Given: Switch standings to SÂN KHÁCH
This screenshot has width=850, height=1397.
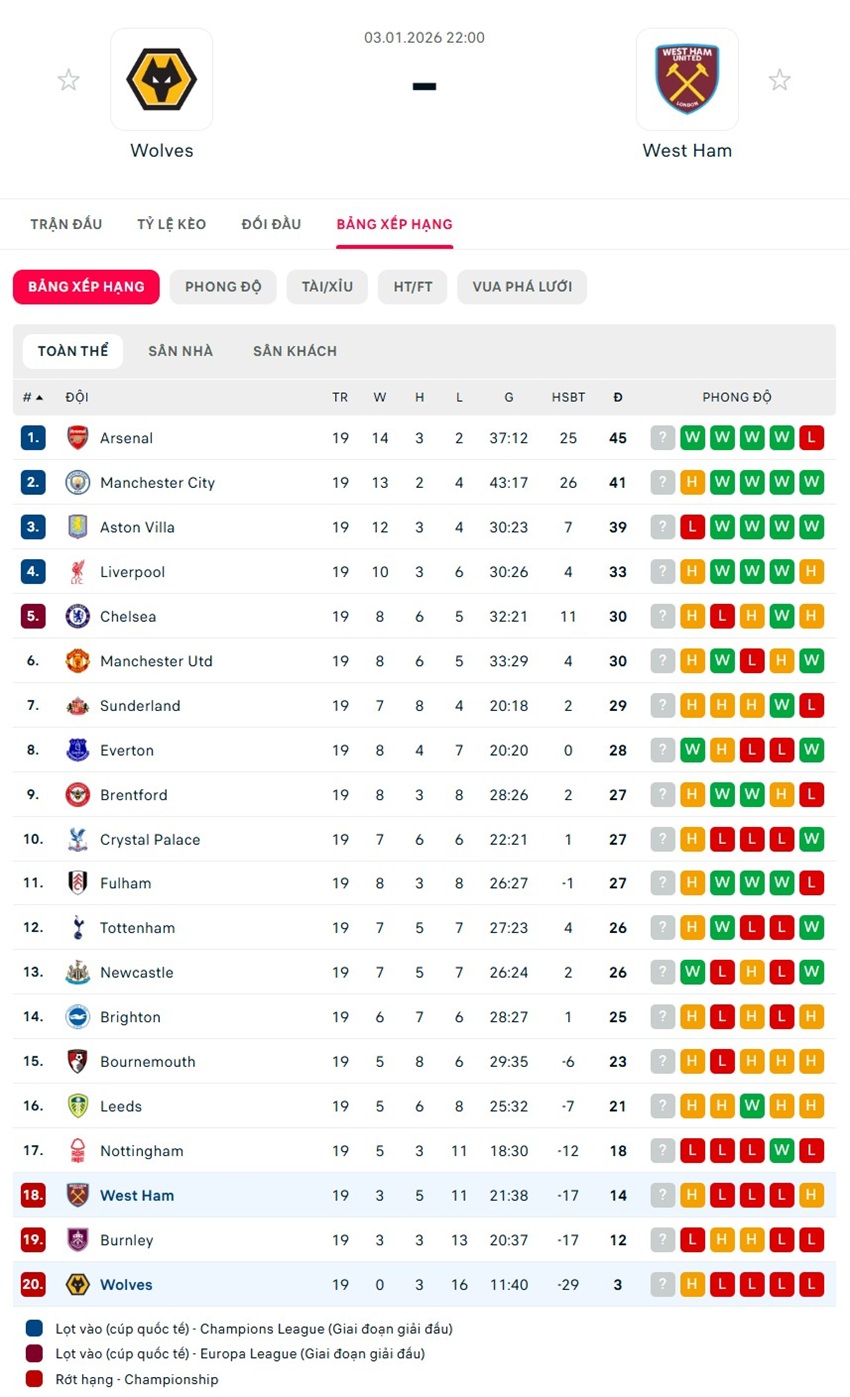Looking at the screenshot, I should click(x=295, y=351).
